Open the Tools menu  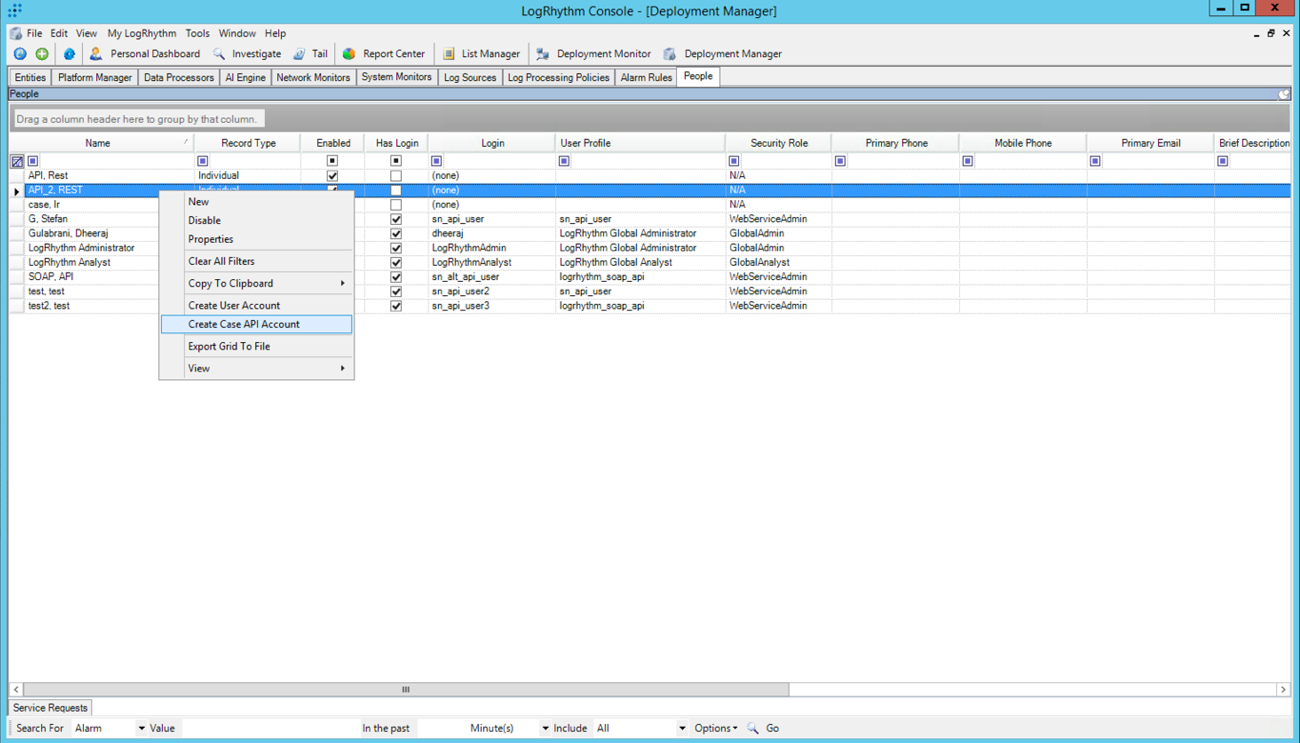(197, 33)
